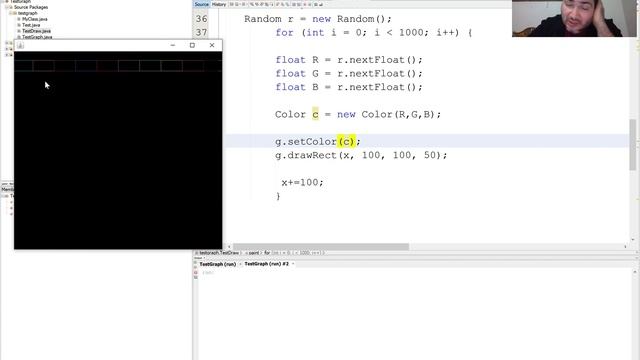Screen dimensions: 640x360
Task: Click the Java window's coffee-cup title icon
Action: (20, 45)
